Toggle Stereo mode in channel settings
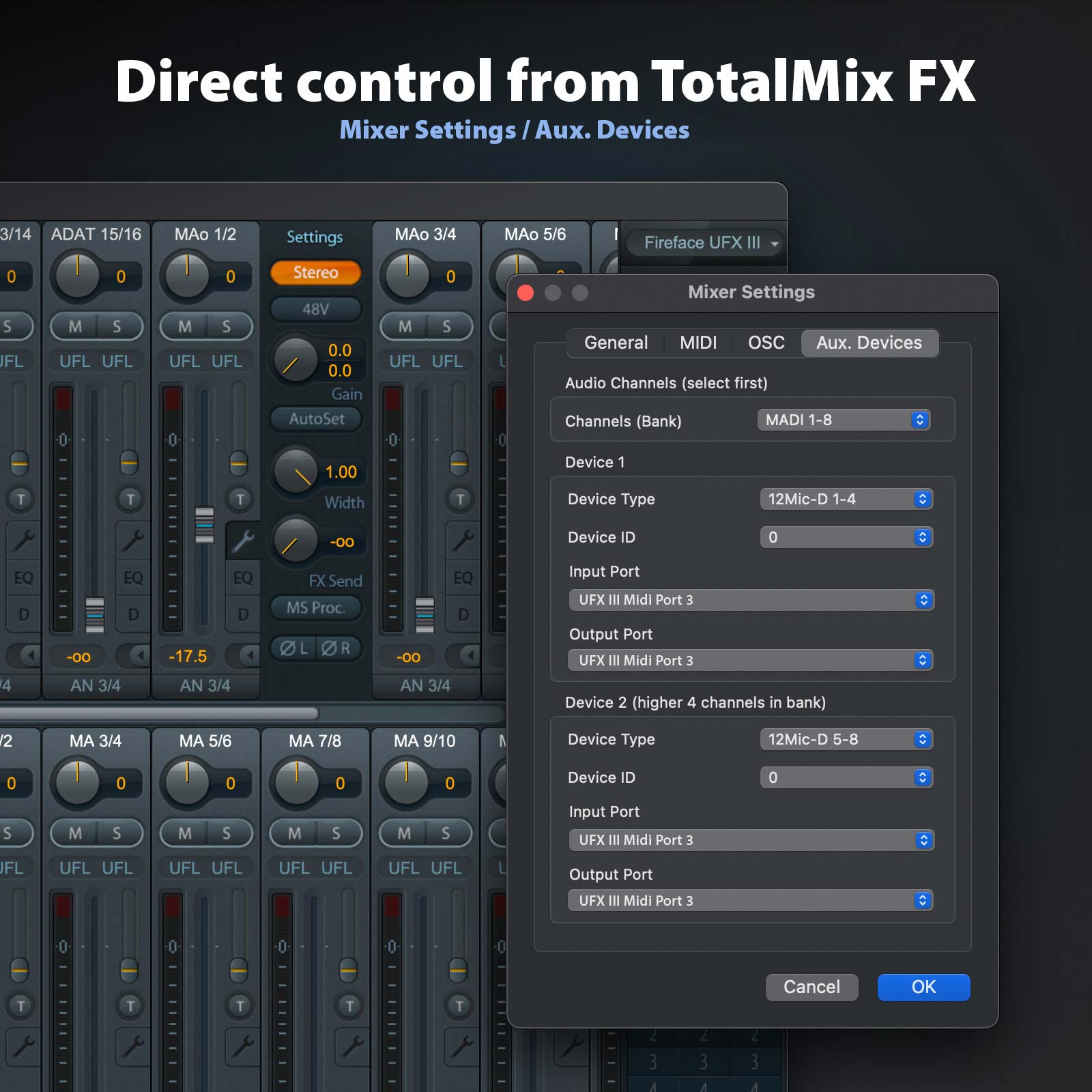The image size is (1092, 1092). [315, 272]
